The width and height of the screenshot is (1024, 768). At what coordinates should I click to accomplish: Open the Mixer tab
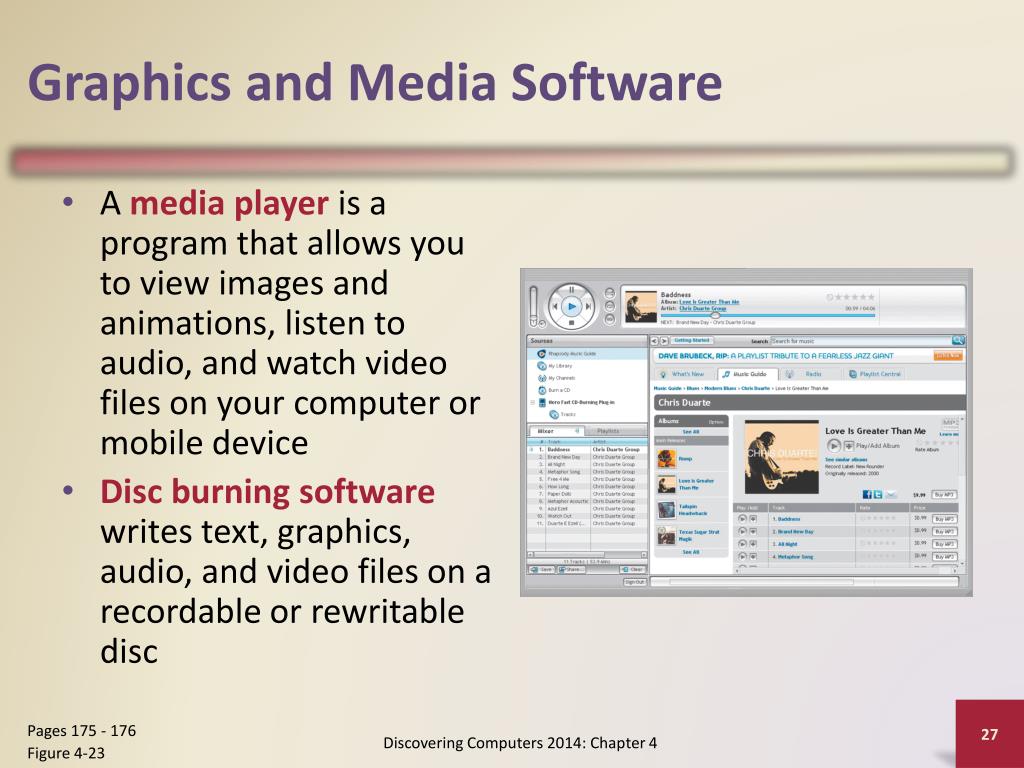[x=556, y=431]
